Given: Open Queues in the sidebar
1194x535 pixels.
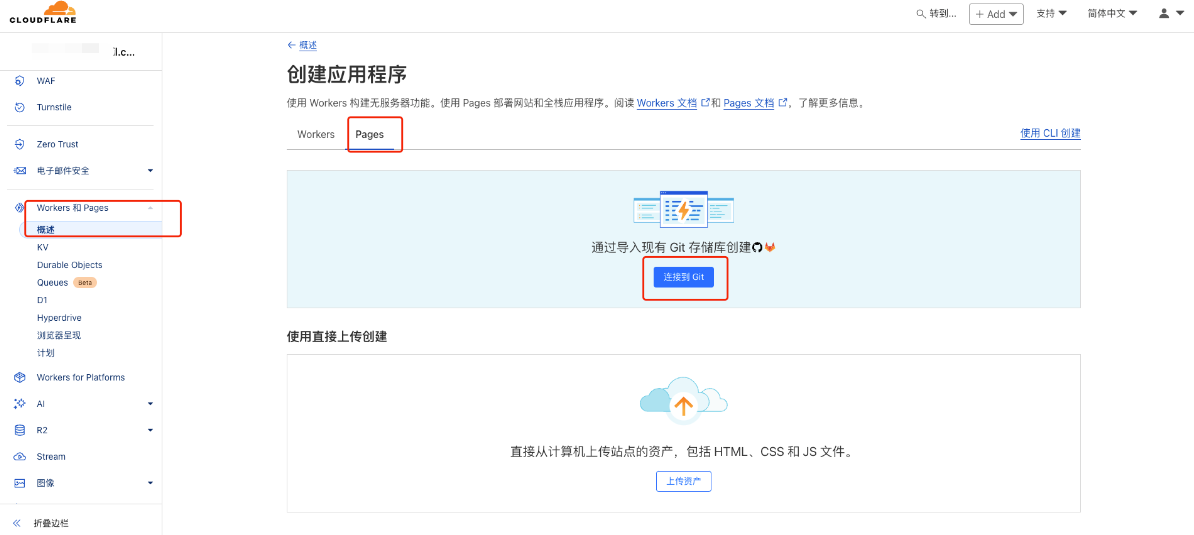Looking at the screenshot, I should [x=53, y=282].
